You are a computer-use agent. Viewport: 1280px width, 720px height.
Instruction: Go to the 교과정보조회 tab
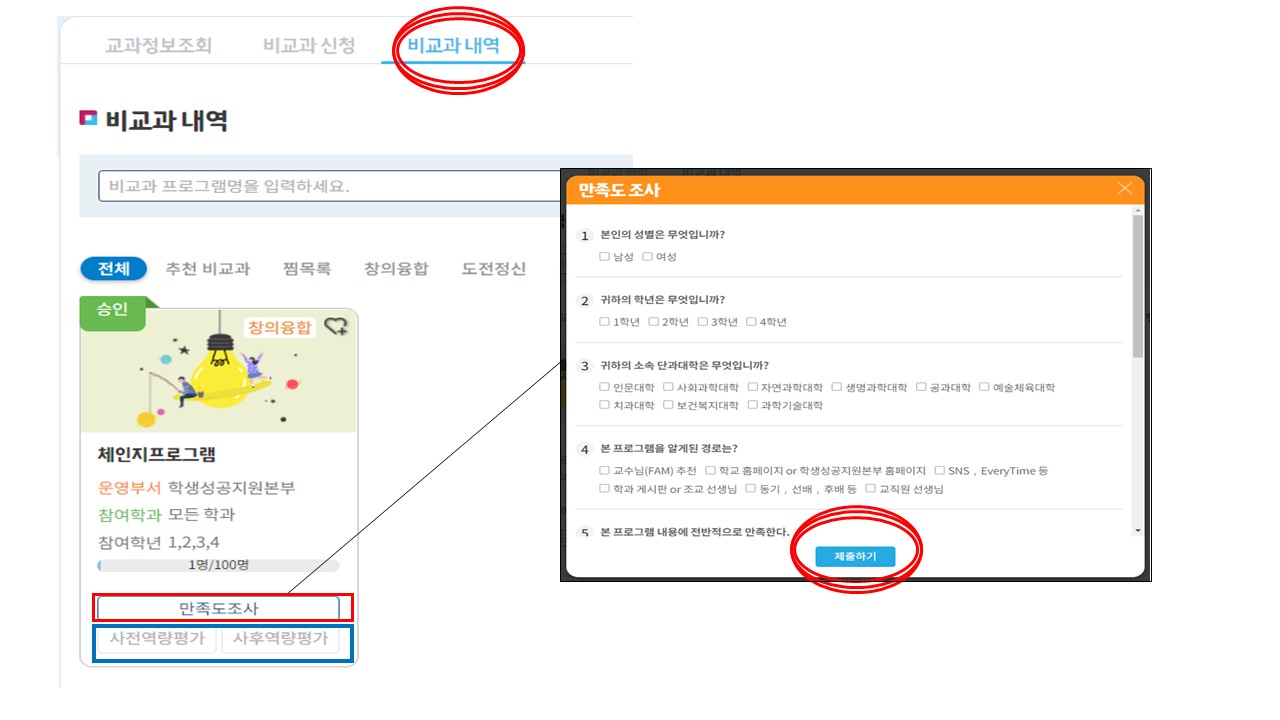159,45
